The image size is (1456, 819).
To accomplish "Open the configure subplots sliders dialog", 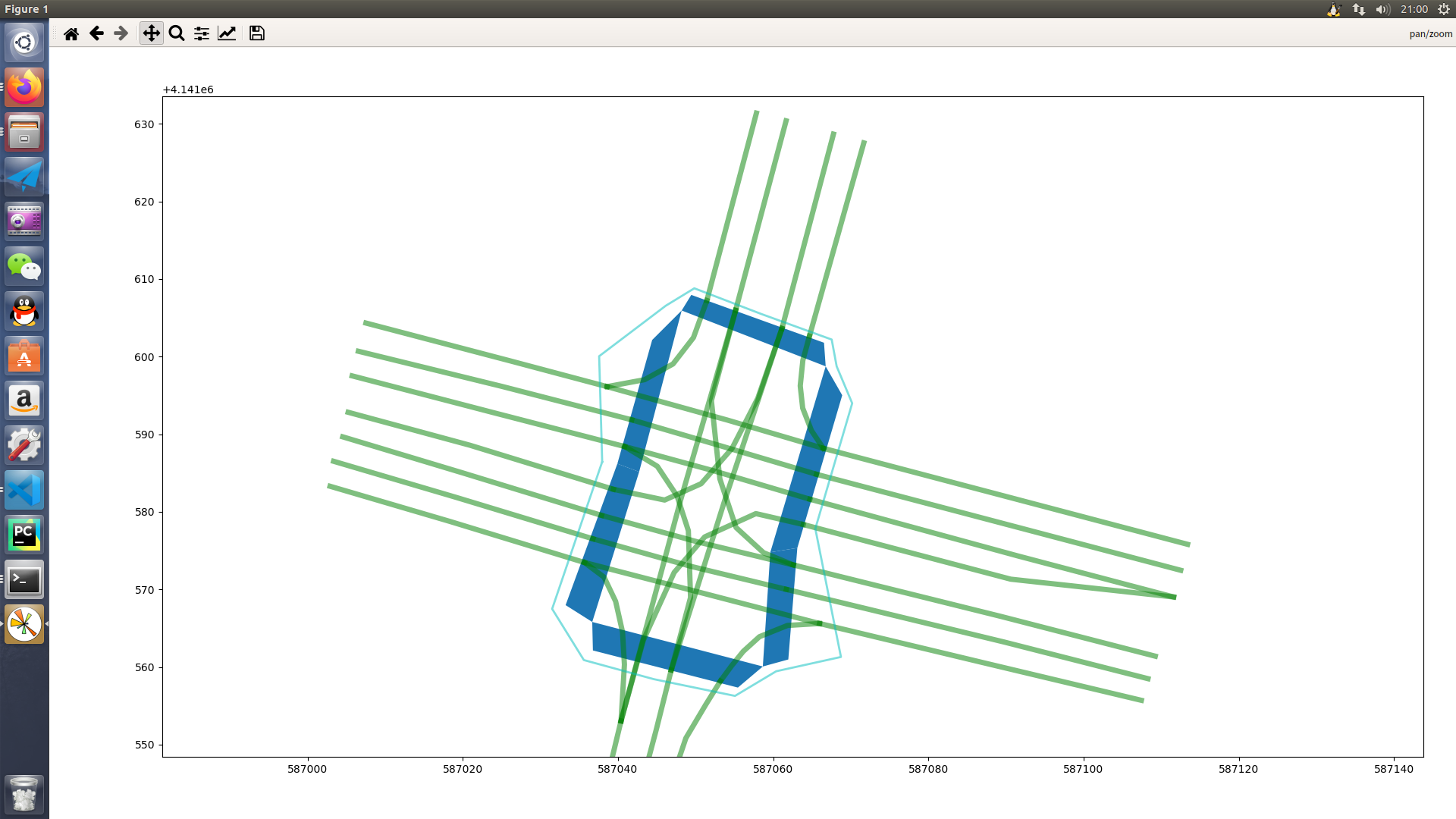I will pos(202,33).
